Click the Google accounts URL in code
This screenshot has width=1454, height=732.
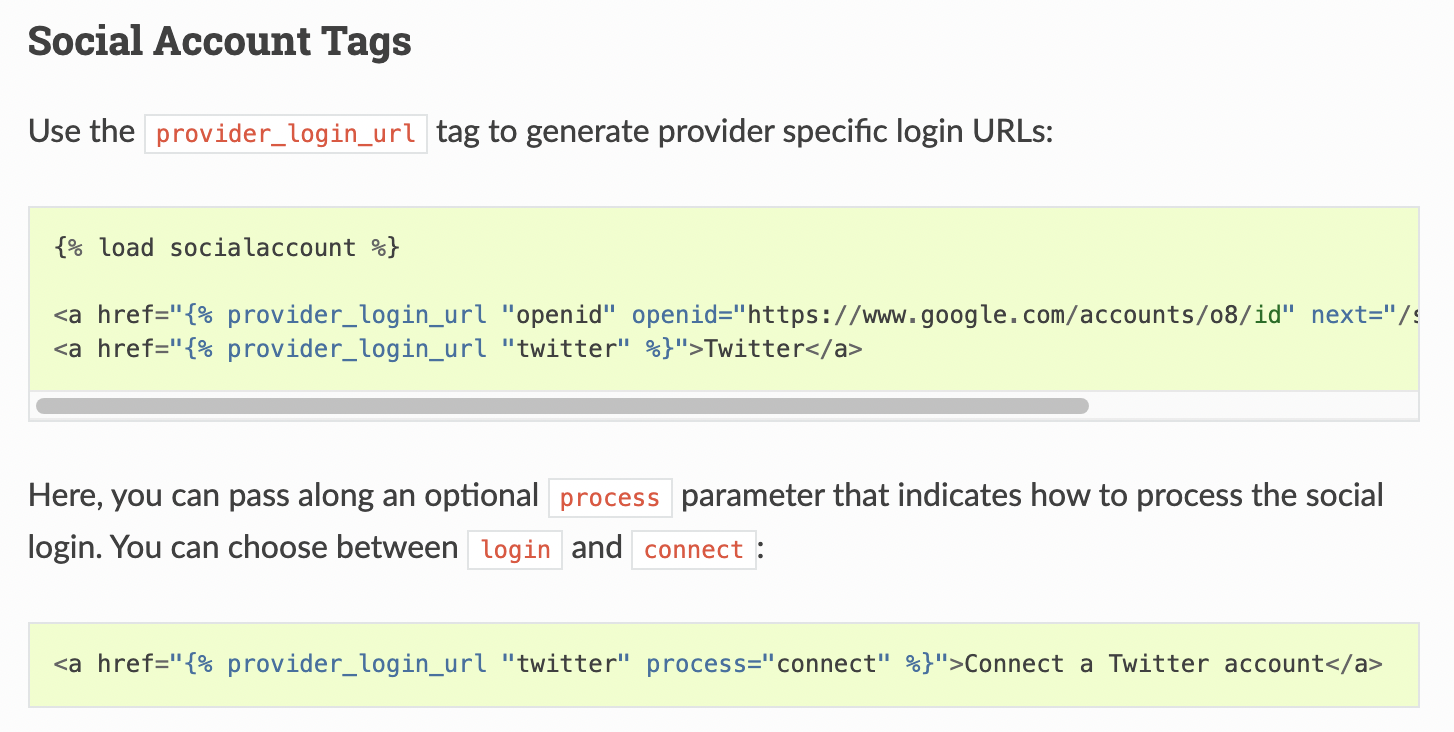pyautogui.click(x=1015, y=316)
